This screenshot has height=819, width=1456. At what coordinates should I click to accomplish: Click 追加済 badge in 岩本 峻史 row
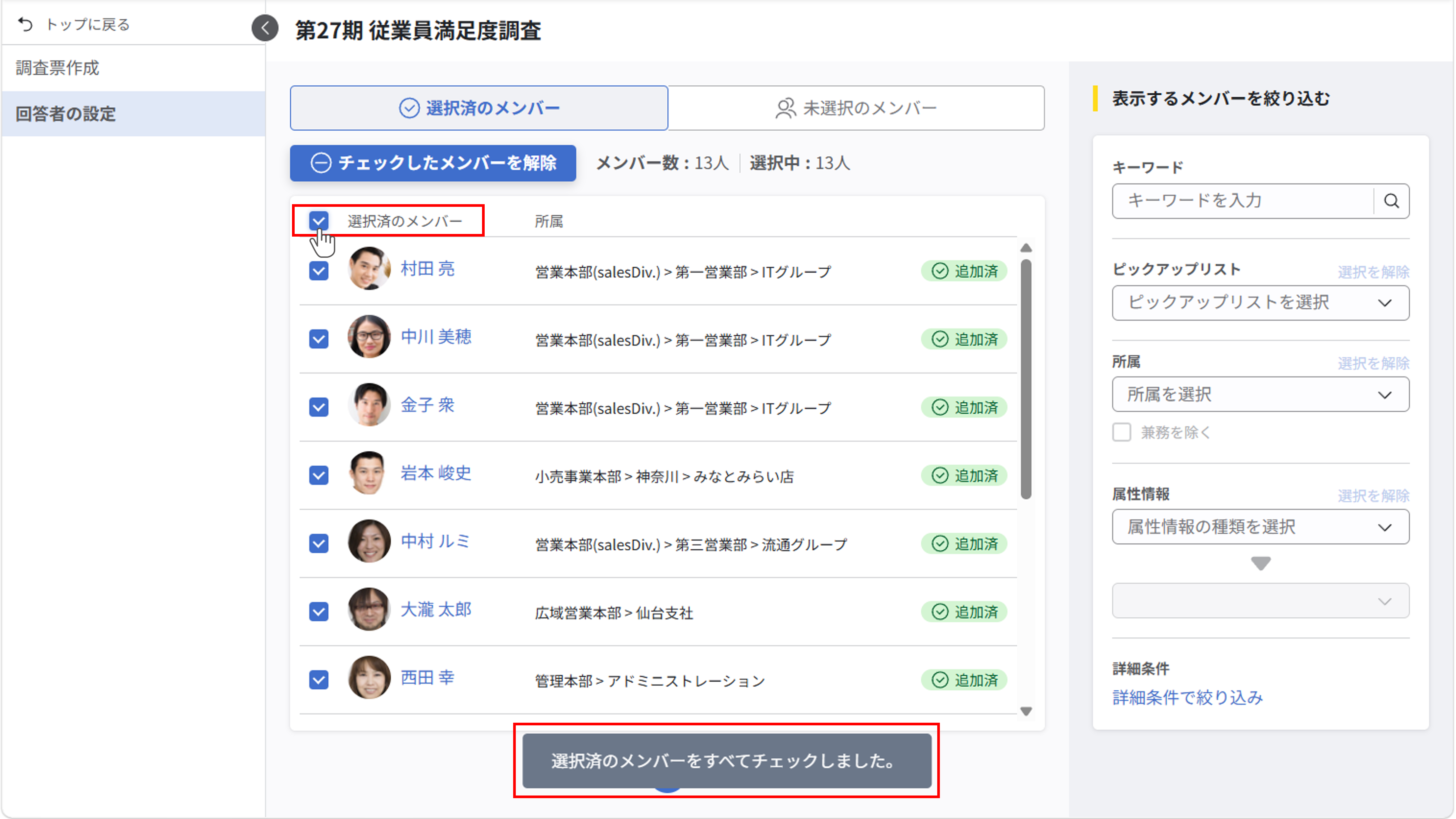click(x=964, y=476)
